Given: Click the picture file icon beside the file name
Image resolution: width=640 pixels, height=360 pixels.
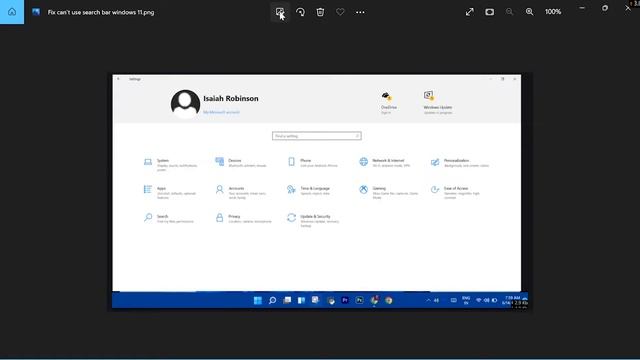Looking at the screenshot, I should [x=36, y=12].
